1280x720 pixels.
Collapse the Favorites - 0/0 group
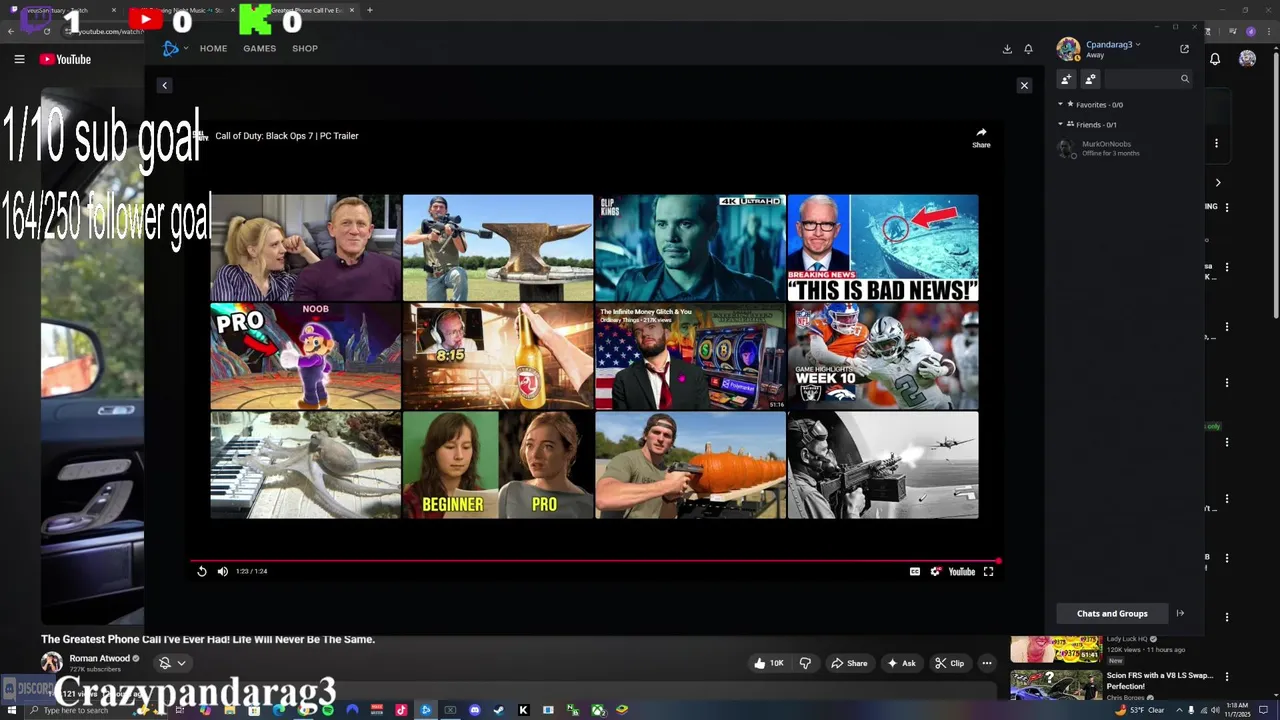(1060, 104)
